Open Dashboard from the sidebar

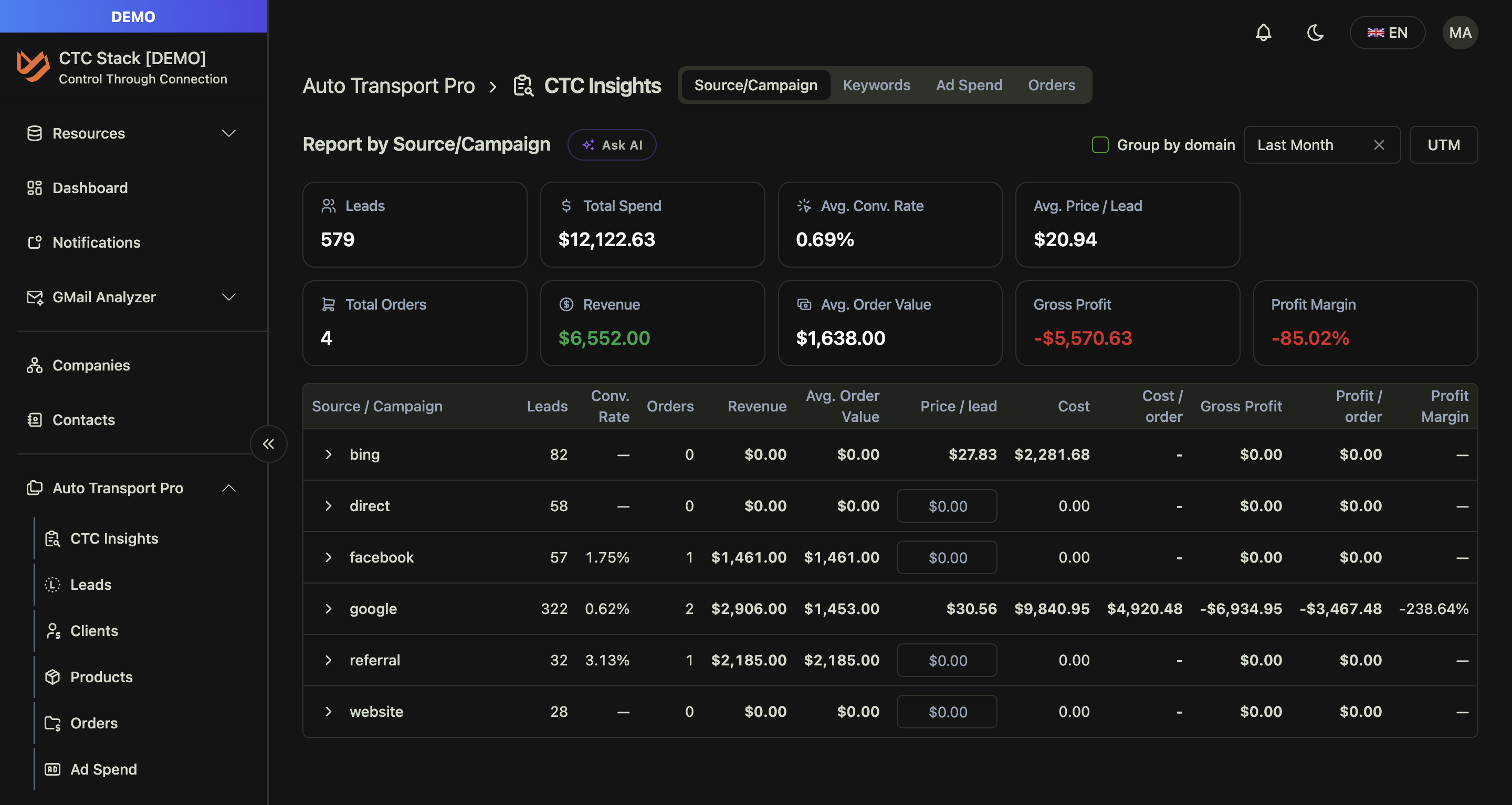89,187
